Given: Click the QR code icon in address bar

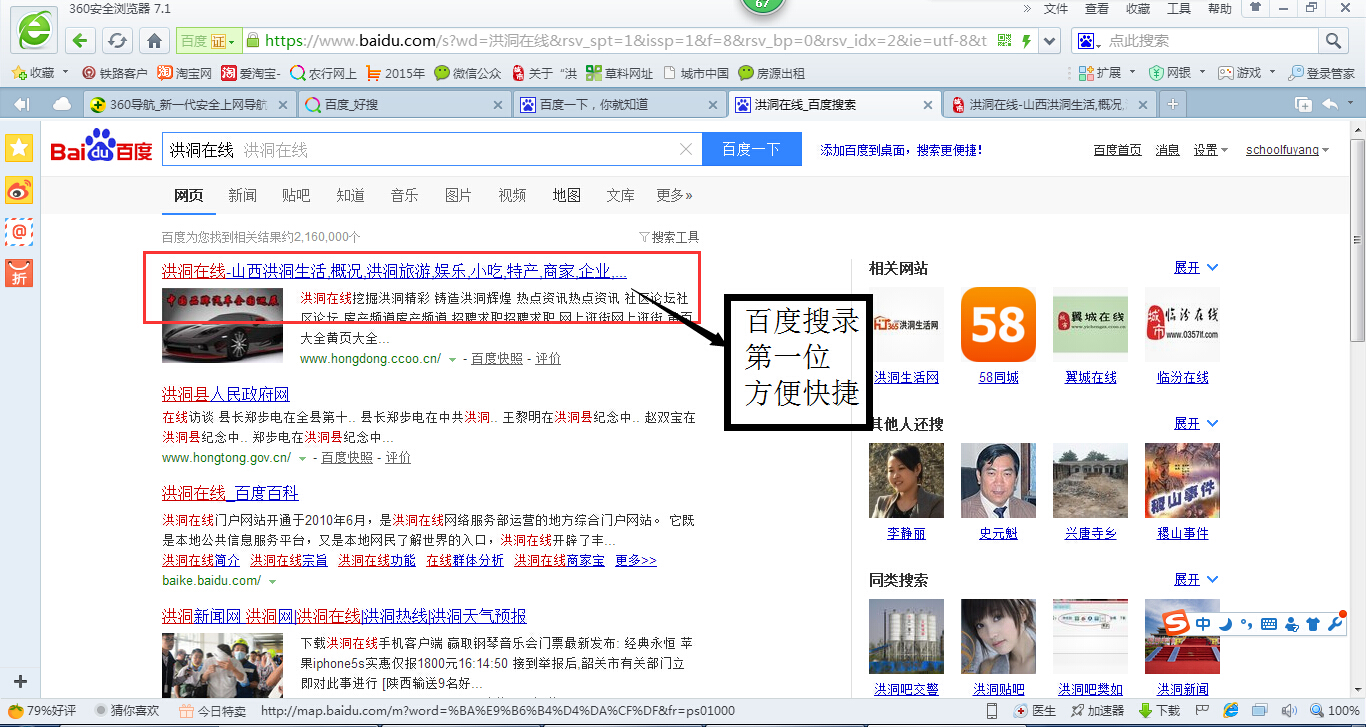Looking at the screenshot, I should tap(1004, 41).
